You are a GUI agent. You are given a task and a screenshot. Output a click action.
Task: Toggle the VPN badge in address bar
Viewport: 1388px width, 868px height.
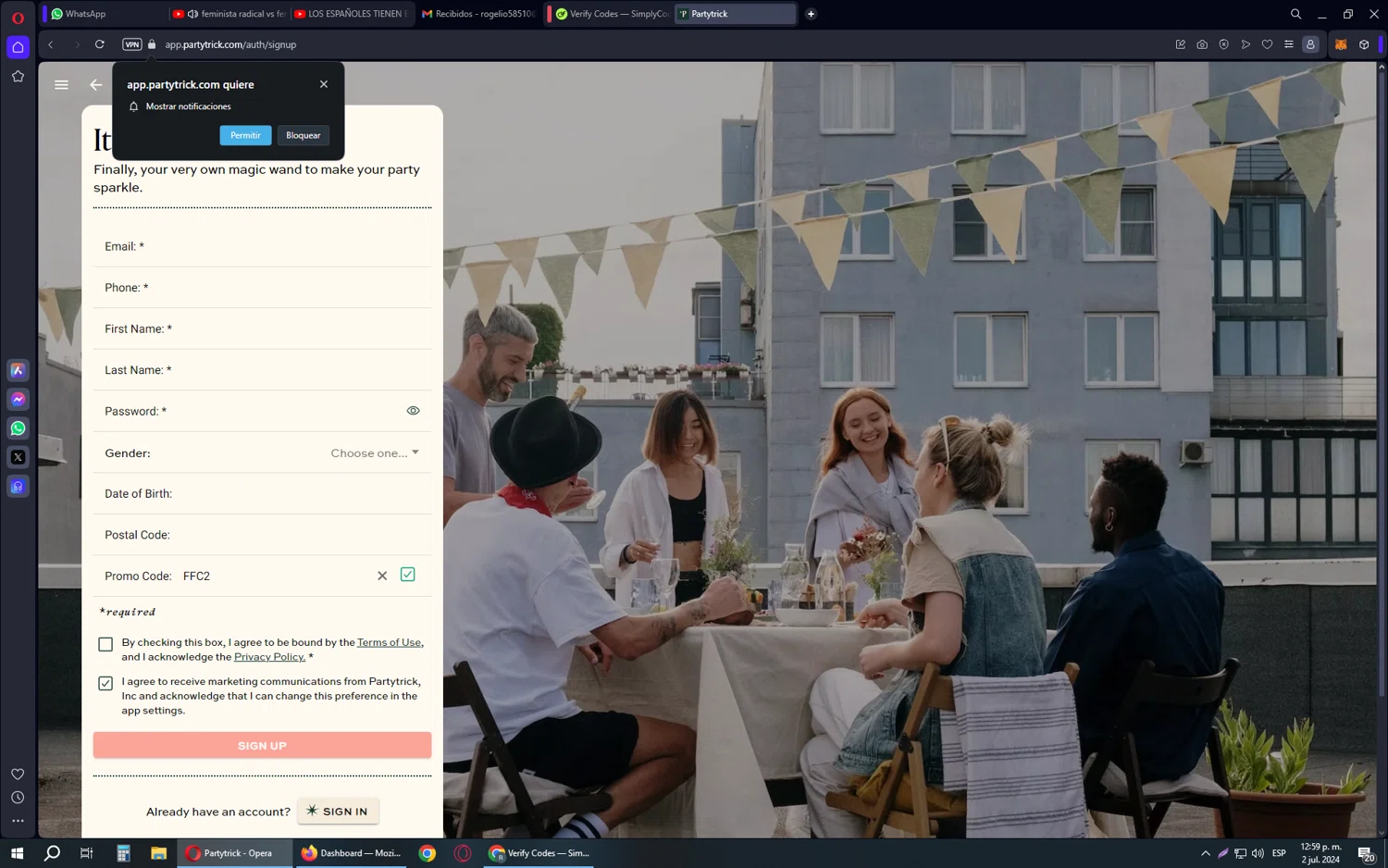[131, 44]
